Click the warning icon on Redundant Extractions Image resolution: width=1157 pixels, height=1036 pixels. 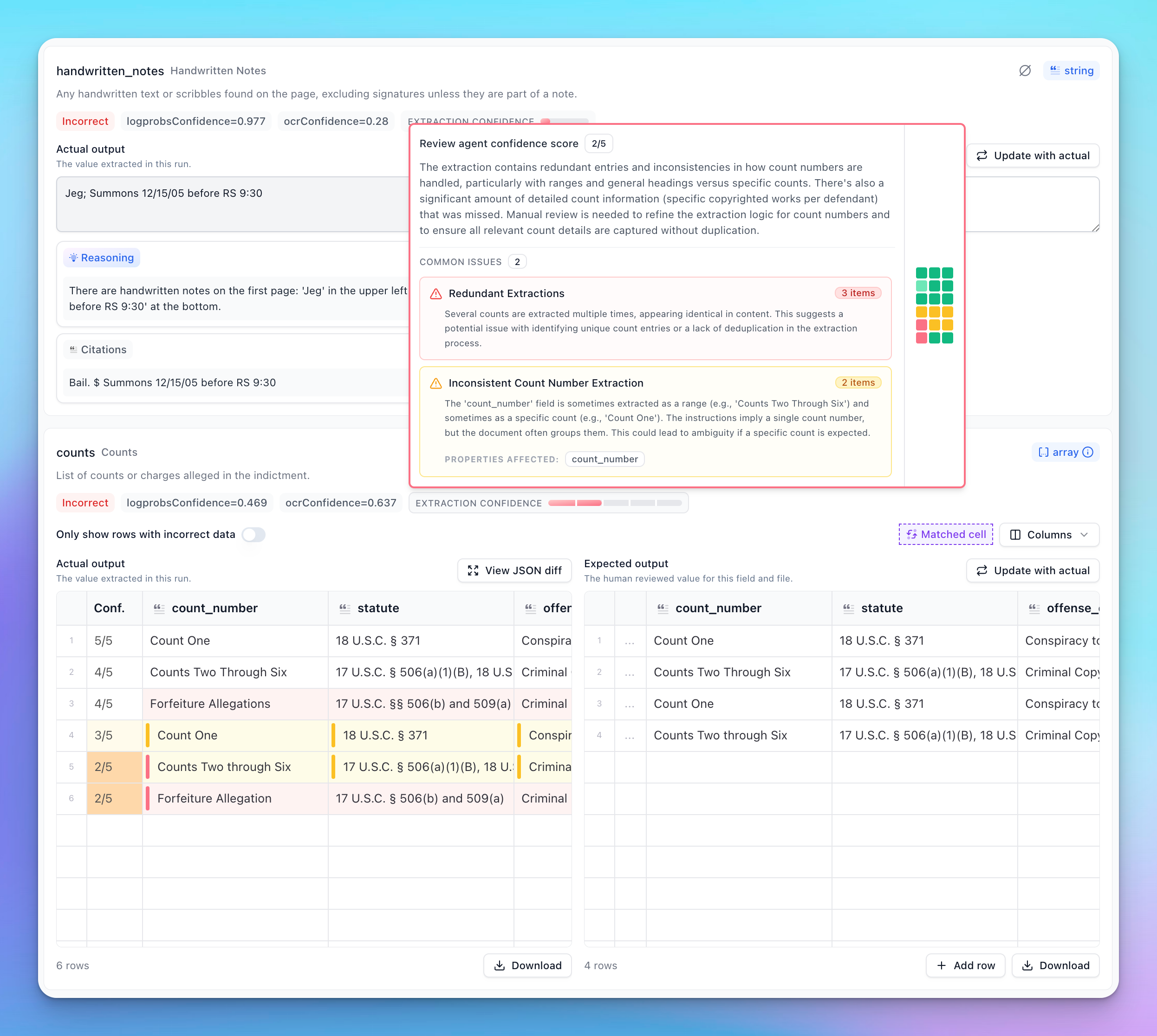tap(435, 294)
